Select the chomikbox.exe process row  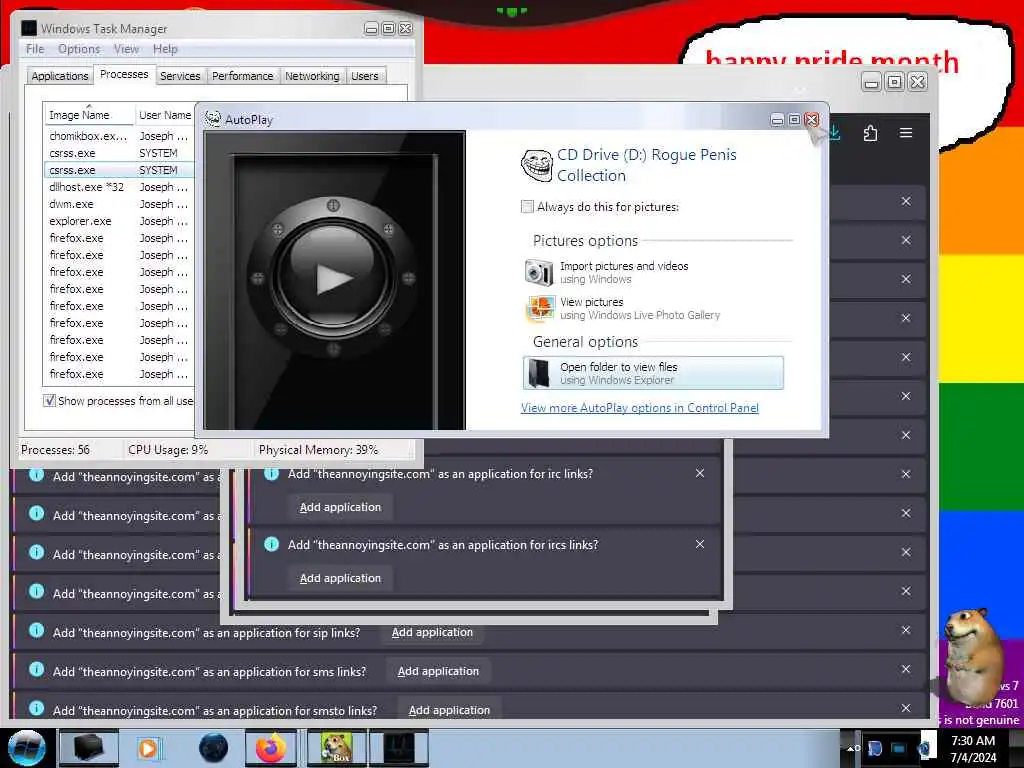point(120,136)
